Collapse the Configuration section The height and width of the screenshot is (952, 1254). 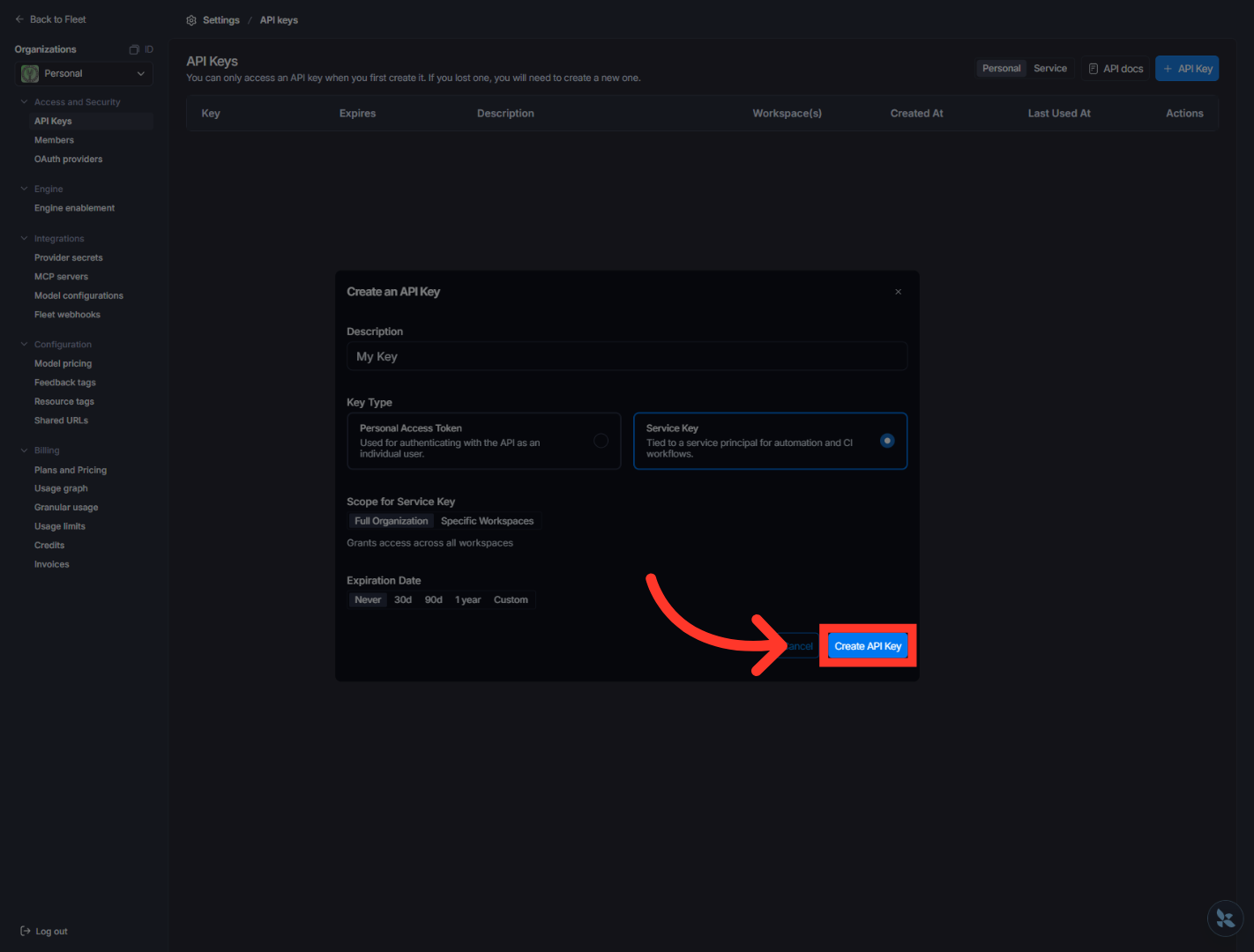[x=25, y=345]
